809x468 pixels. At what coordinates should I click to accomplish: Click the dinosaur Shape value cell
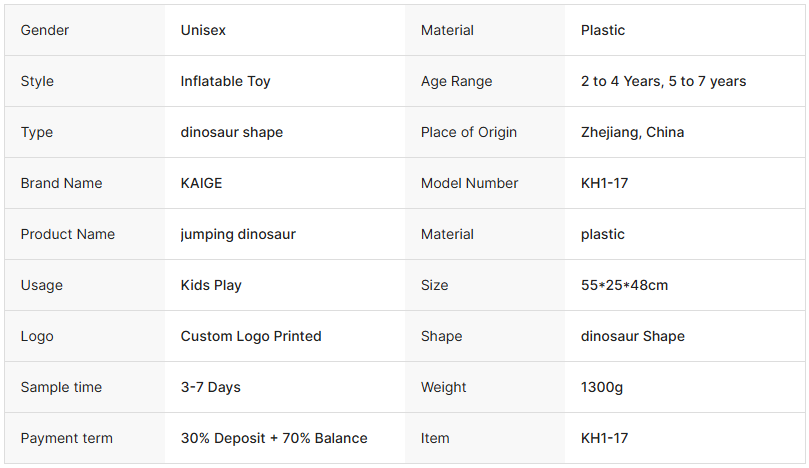[632, 336]
